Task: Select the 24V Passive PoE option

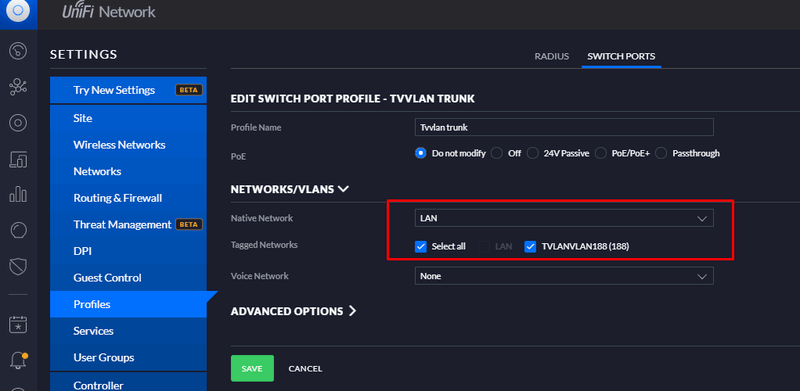Action: 533,153
